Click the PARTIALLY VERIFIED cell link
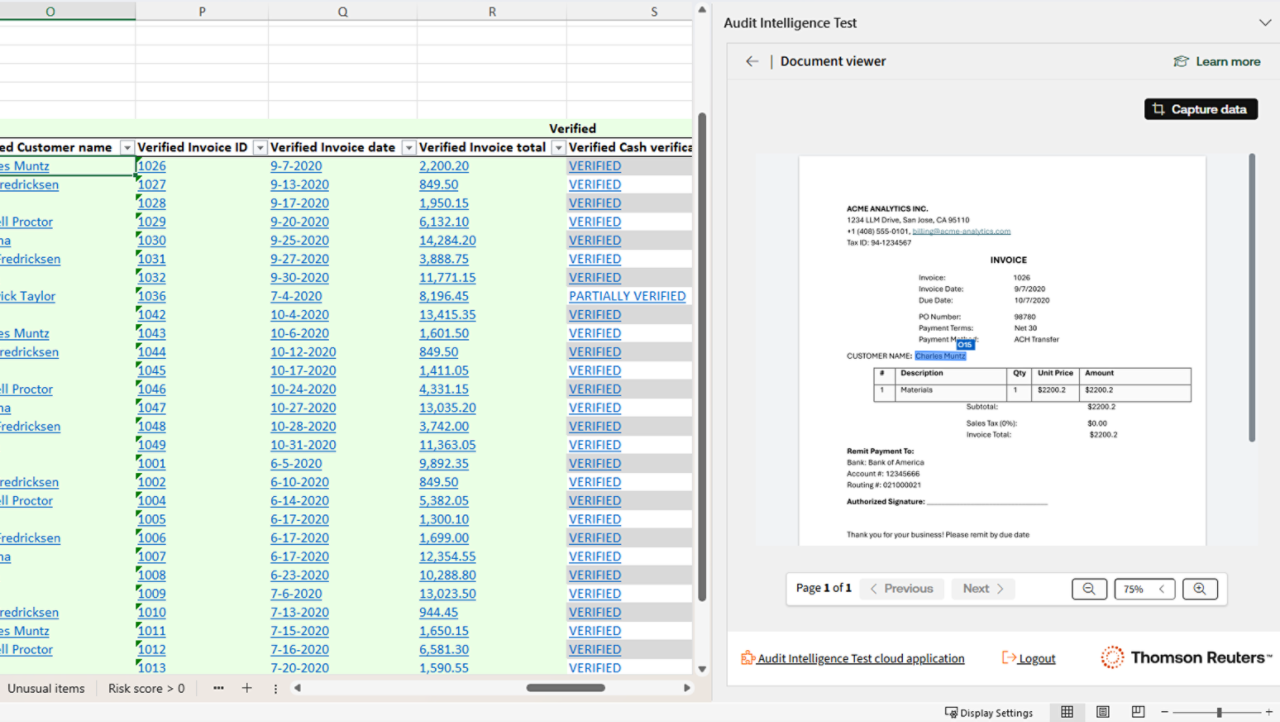 click(627, 296)
